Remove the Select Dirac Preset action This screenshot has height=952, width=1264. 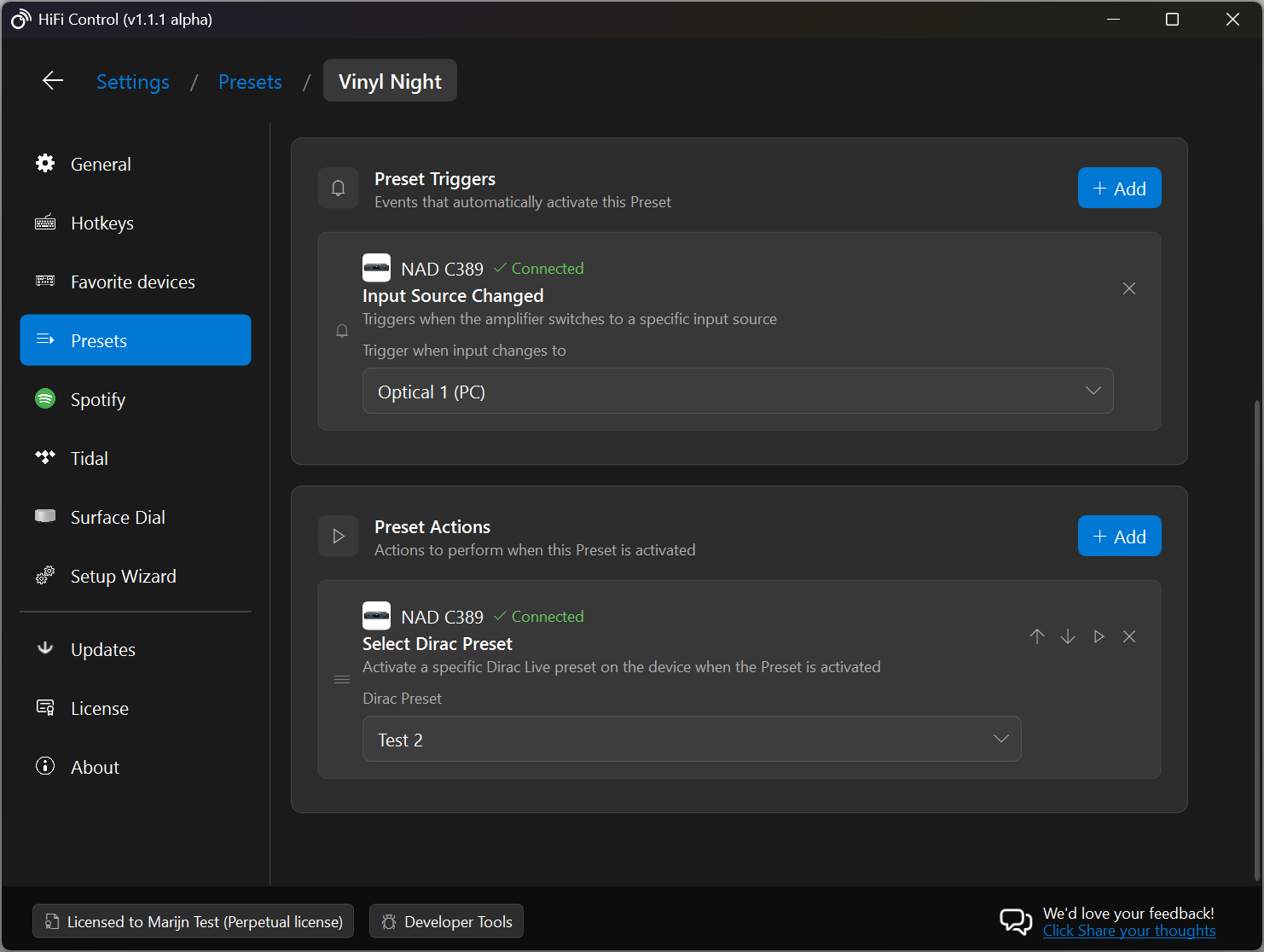pyautogui.click(x=1129, y=636)
